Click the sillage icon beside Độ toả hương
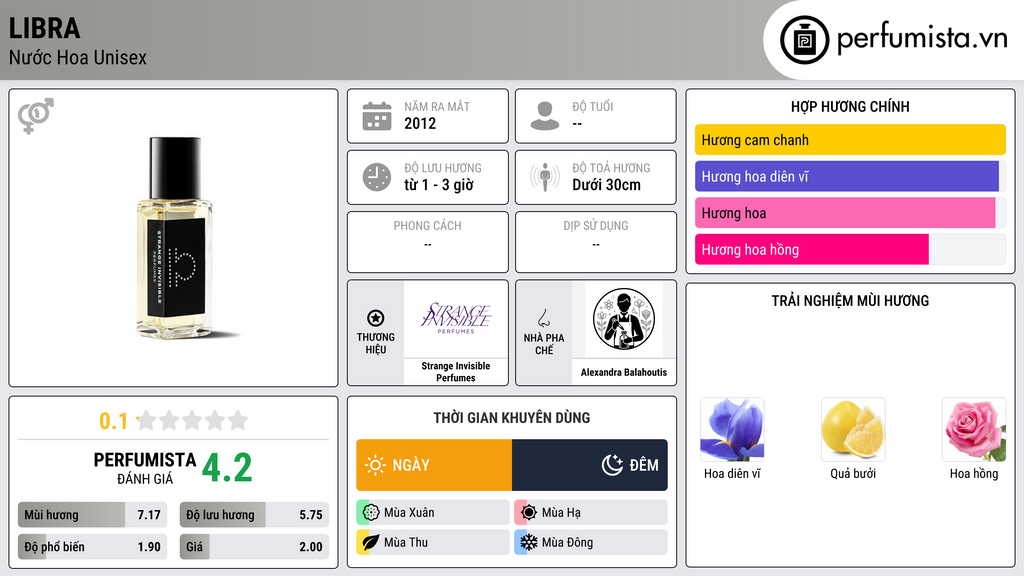Image resolution: width=1024 pixels, height=576 pixels. tap(545, 177)
